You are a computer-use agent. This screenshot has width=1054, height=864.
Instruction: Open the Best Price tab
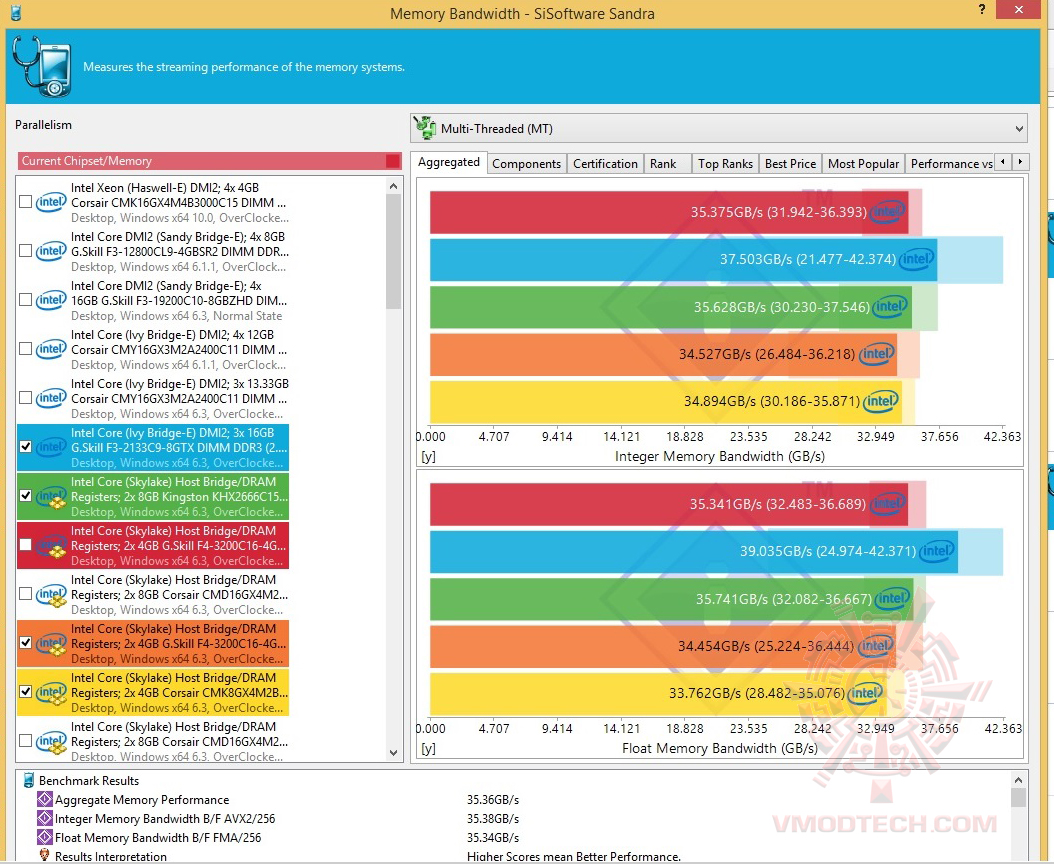[x=790, y=164]
